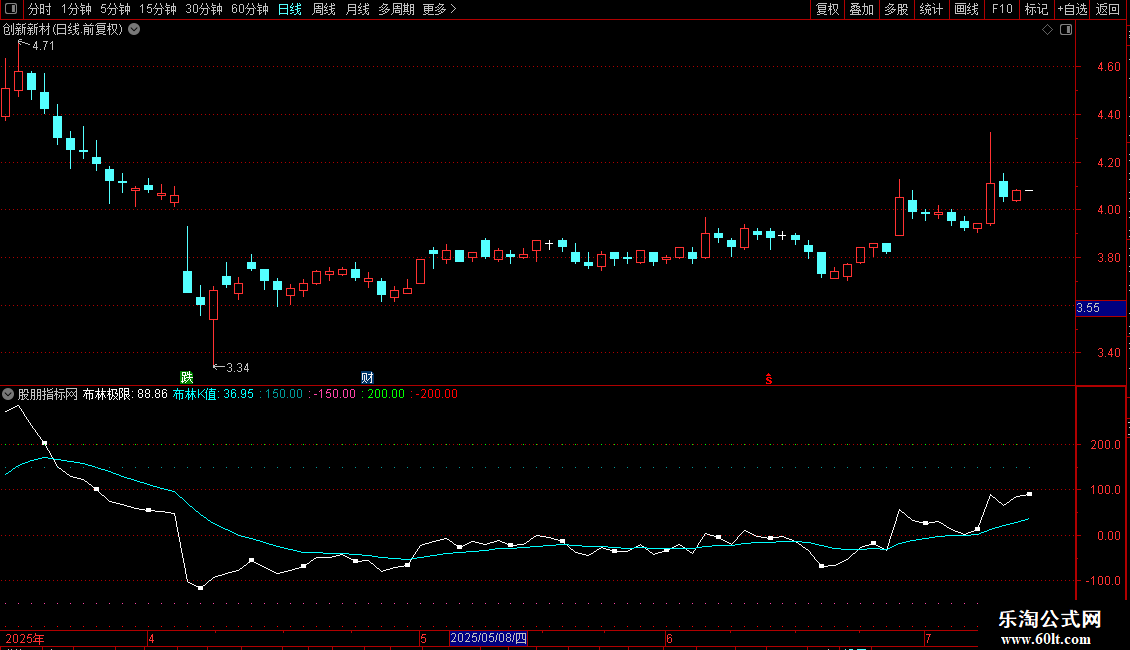Click the 股朋指标网 indicator name
The width and height of the screenshot is (1130, 650).
click(48, 394)
